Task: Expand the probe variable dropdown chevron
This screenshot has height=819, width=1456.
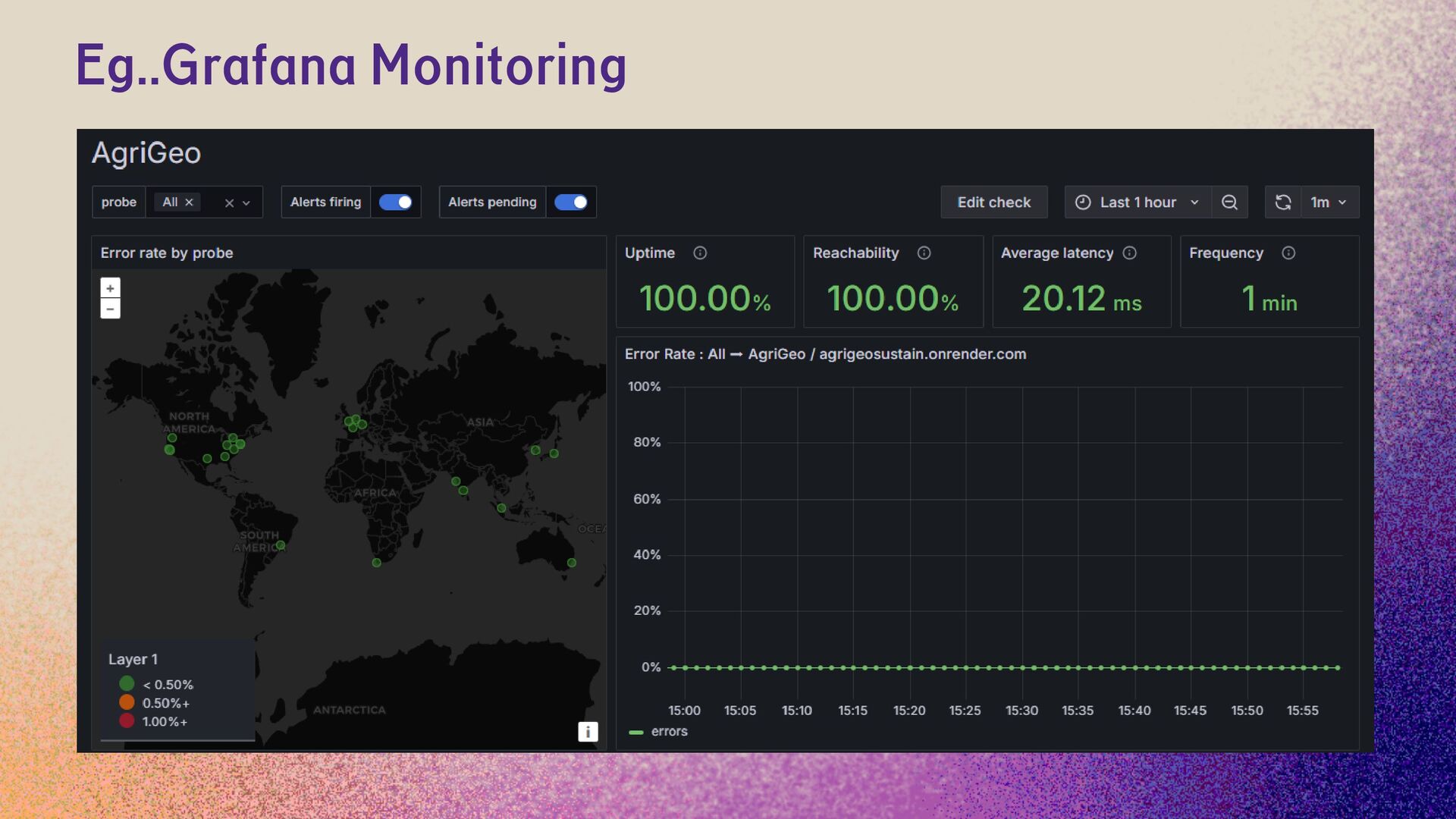Action: (246, 203)
